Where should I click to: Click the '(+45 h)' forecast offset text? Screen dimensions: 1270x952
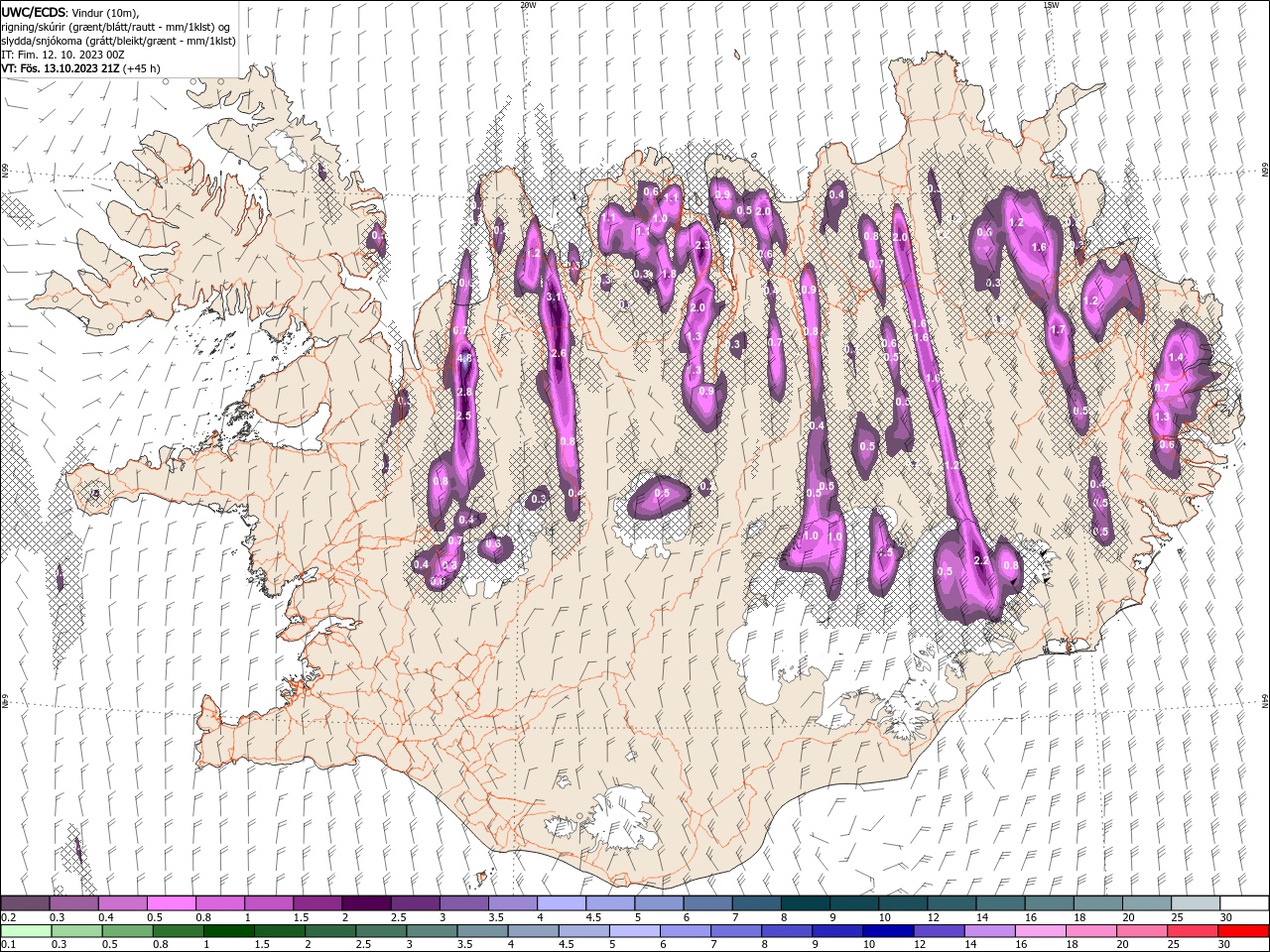(x=142, y=68)
